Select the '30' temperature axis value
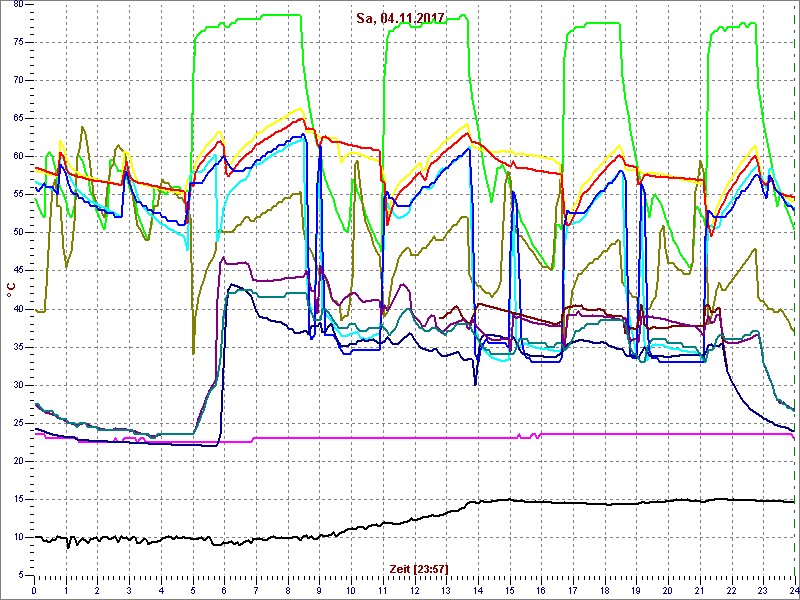The height and width of the screenshot is (600, 800). click(x=19, y=385)
